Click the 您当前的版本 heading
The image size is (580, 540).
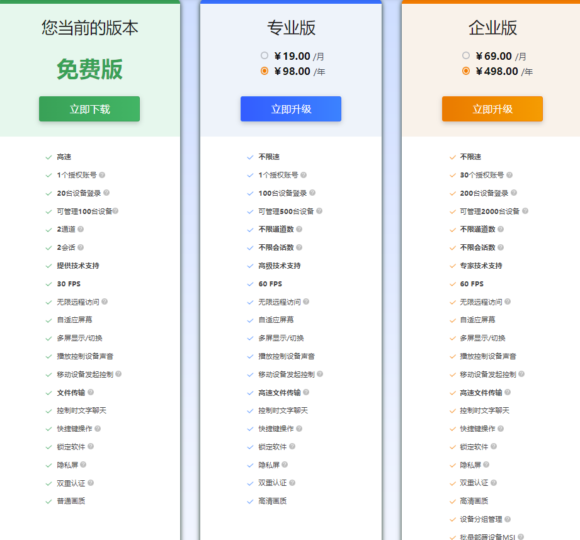point(90,28)
